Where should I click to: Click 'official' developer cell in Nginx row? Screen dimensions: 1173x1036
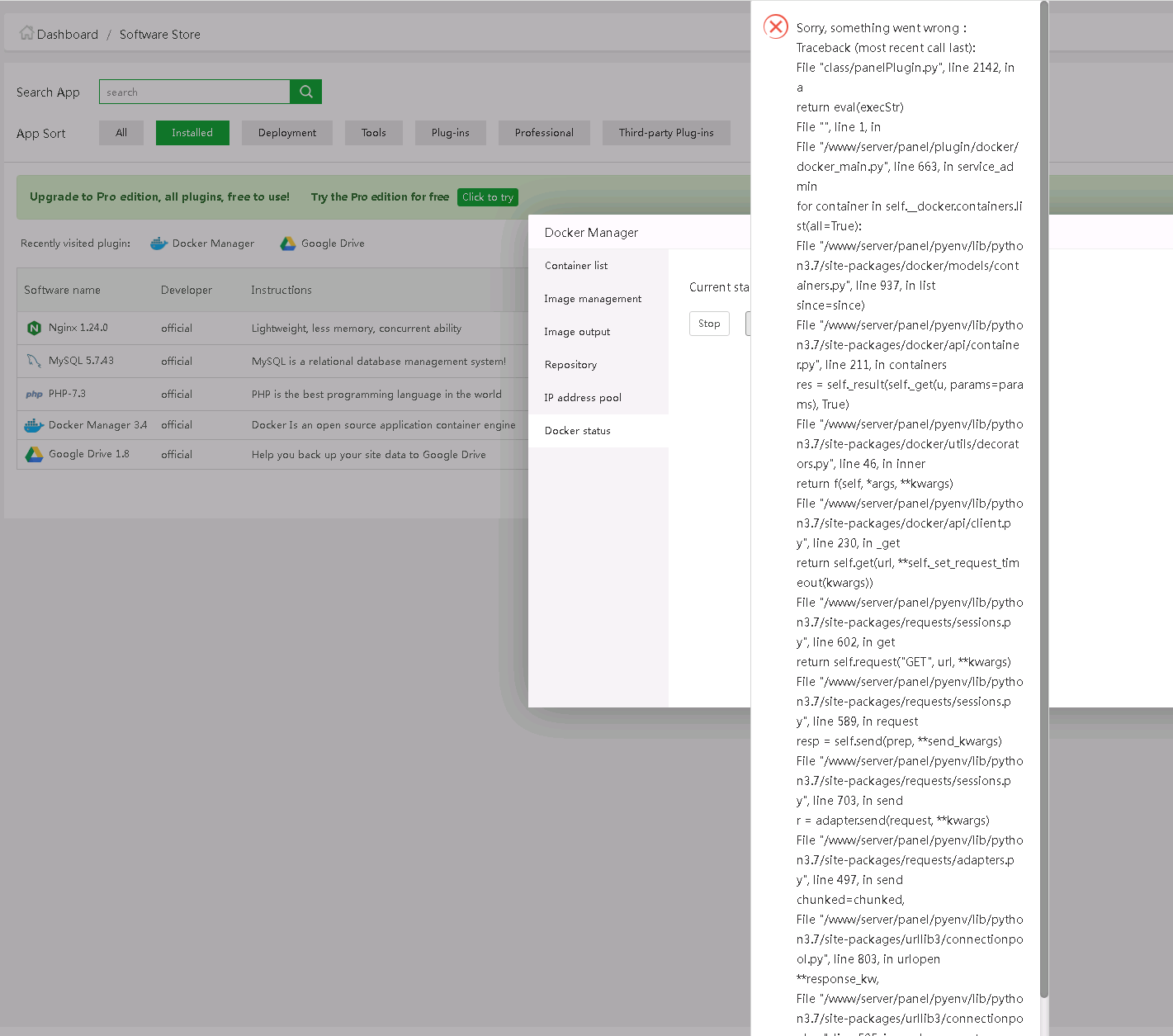(x=177, y=329)
